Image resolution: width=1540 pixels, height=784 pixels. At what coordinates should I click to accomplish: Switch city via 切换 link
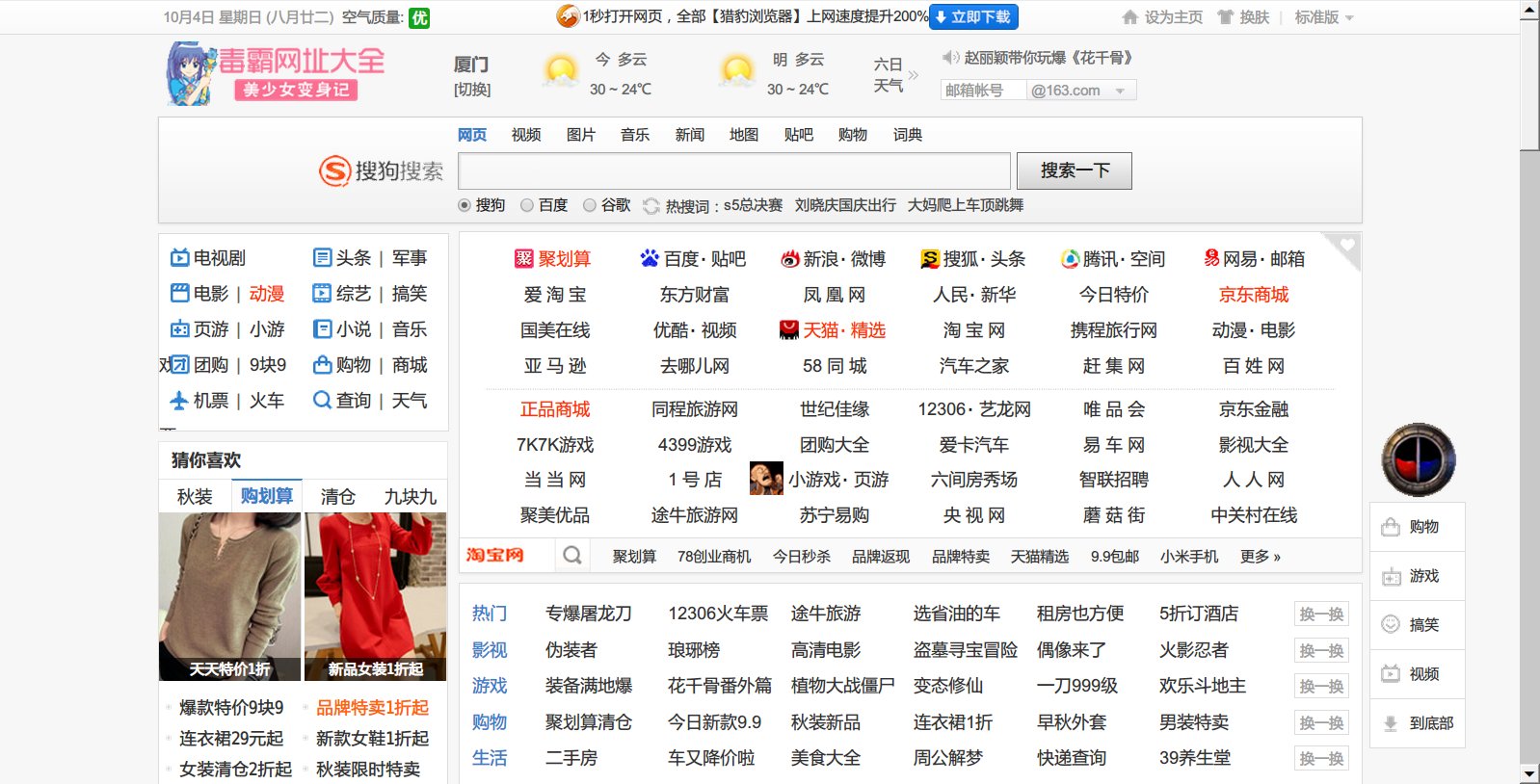[472, 90]
